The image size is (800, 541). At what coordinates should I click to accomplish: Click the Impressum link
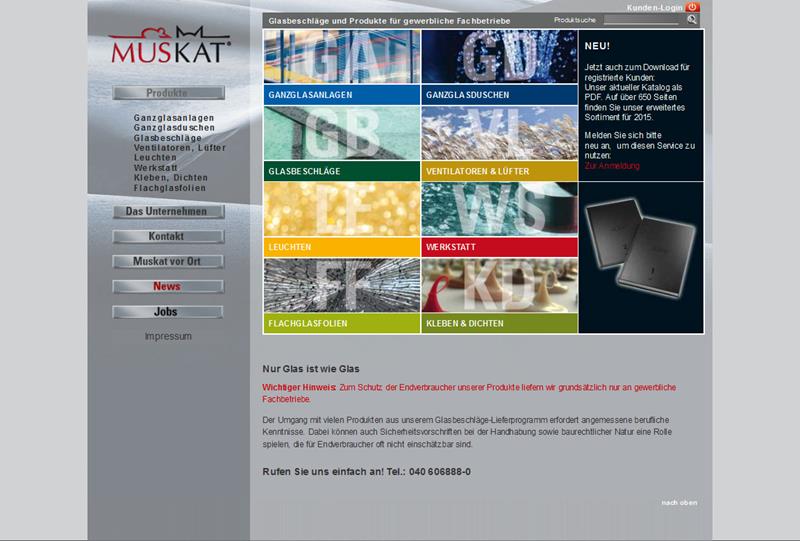[168, 337]
